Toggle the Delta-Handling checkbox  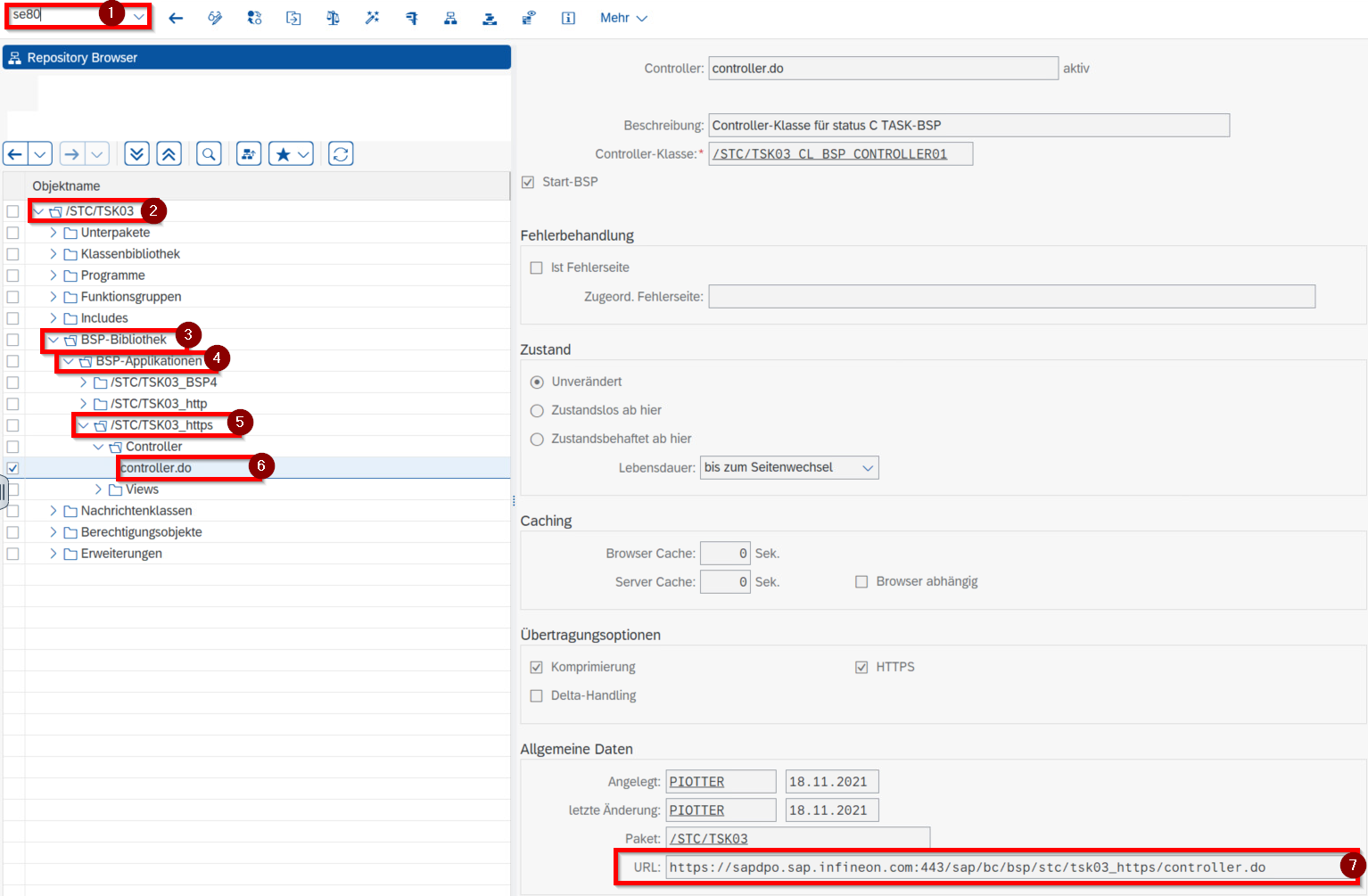(x=536, y=695)
